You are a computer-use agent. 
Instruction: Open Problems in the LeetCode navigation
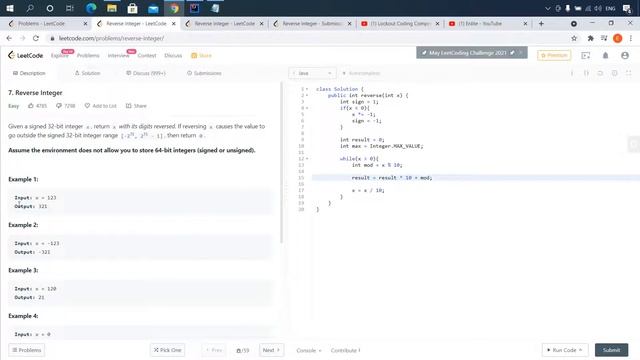pos(88,56)
